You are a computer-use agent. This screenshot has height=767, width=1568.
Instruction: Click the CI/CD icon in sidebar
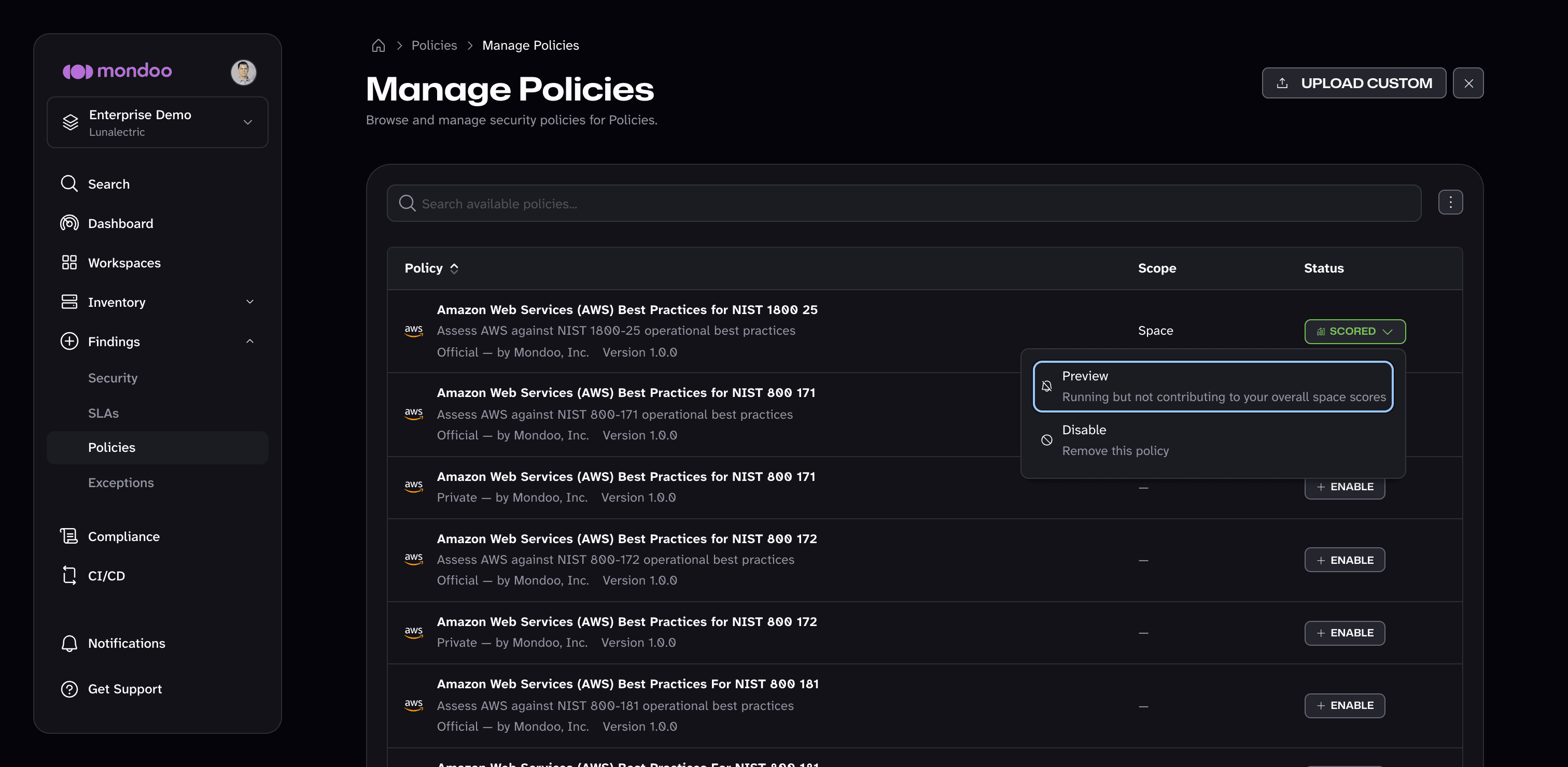[69, 575]
